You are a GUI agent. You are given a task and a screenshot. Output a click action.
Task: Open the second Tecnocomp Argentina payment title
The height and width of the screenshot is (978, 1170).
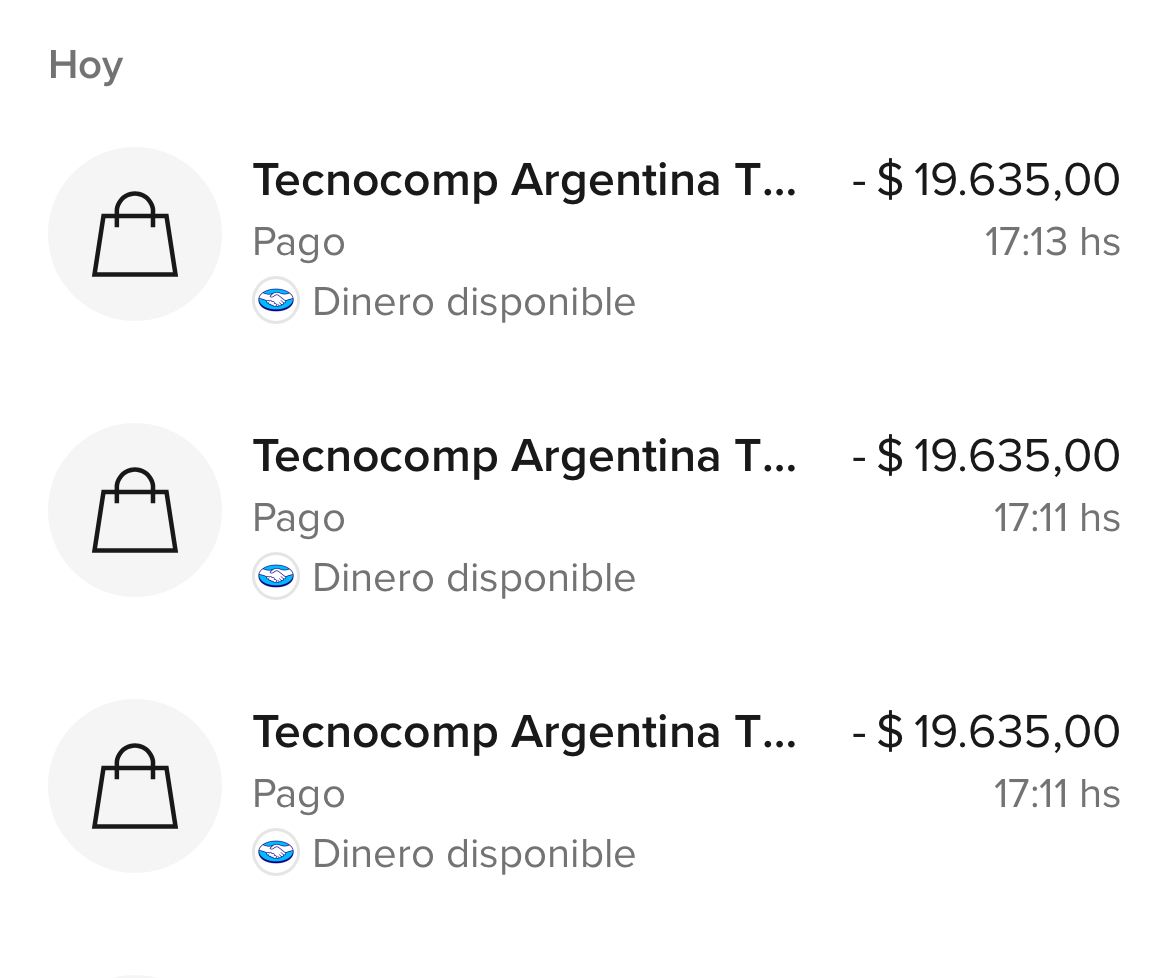pyautogui.click(x=525, y=457)
